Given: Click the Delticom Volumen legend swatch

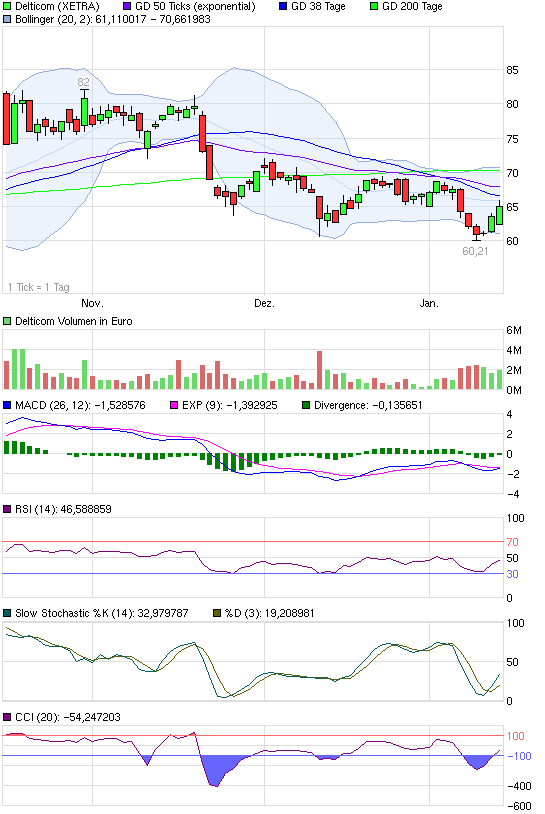Looking at the screenshot, I should tap(7, 321).
